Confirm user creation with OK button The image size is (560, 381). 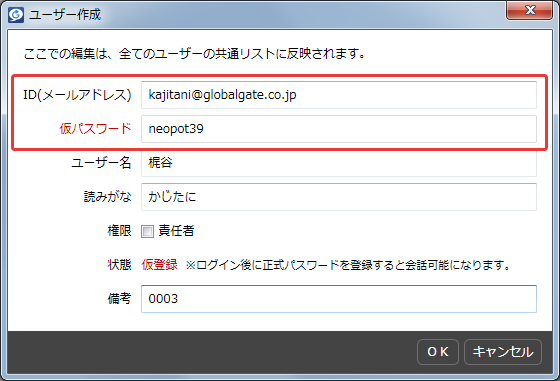tap(438, 352)
